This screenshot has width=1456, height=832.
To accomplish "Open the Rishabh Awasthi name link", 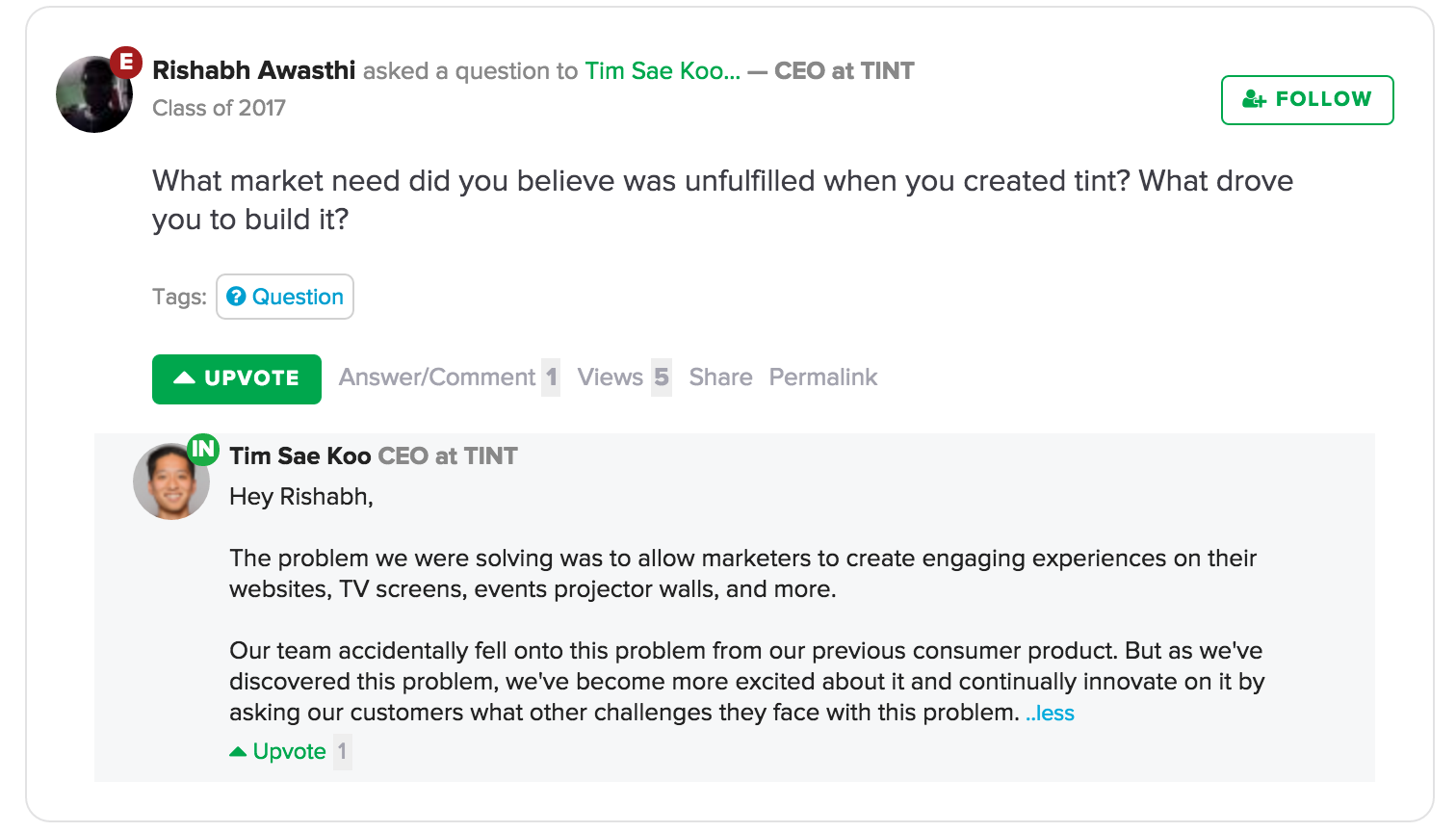I will coord(254,70).
